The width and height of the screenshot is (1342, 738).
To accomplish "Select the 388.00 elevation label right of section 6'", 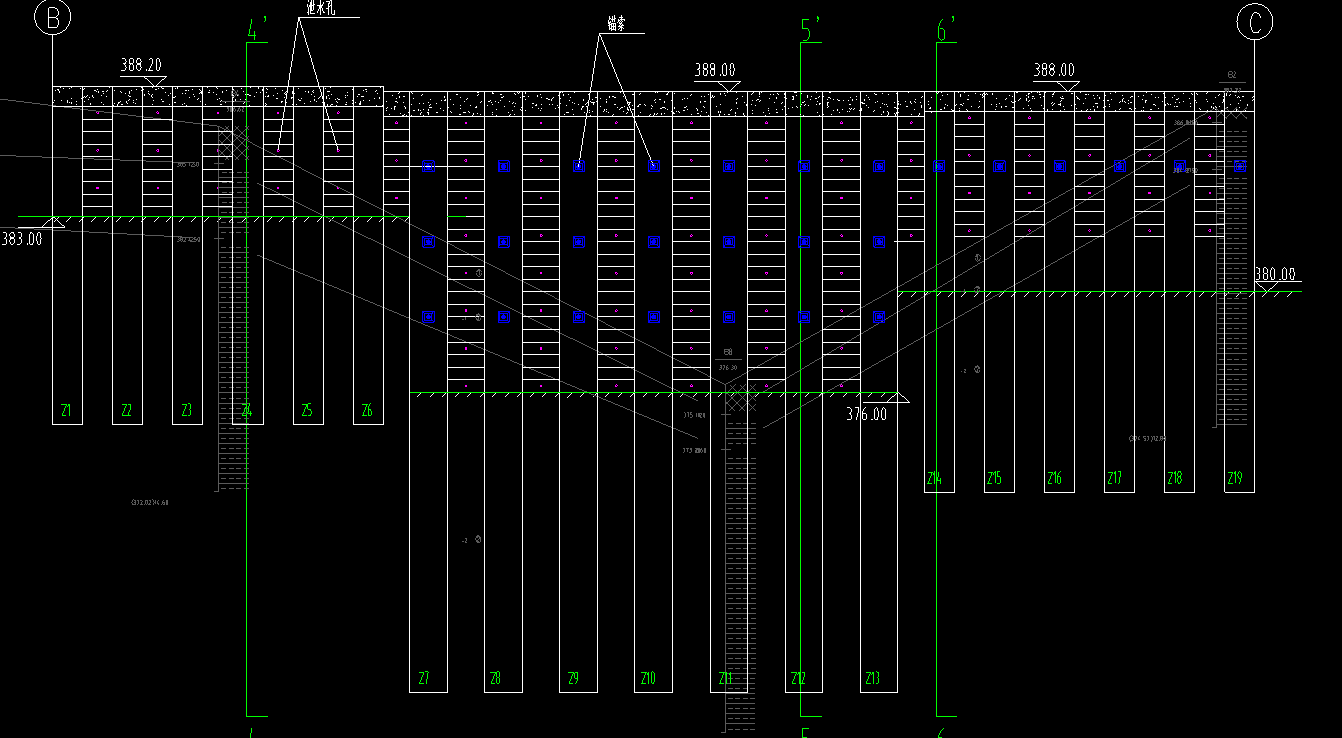I will [x=1054, y=70].
